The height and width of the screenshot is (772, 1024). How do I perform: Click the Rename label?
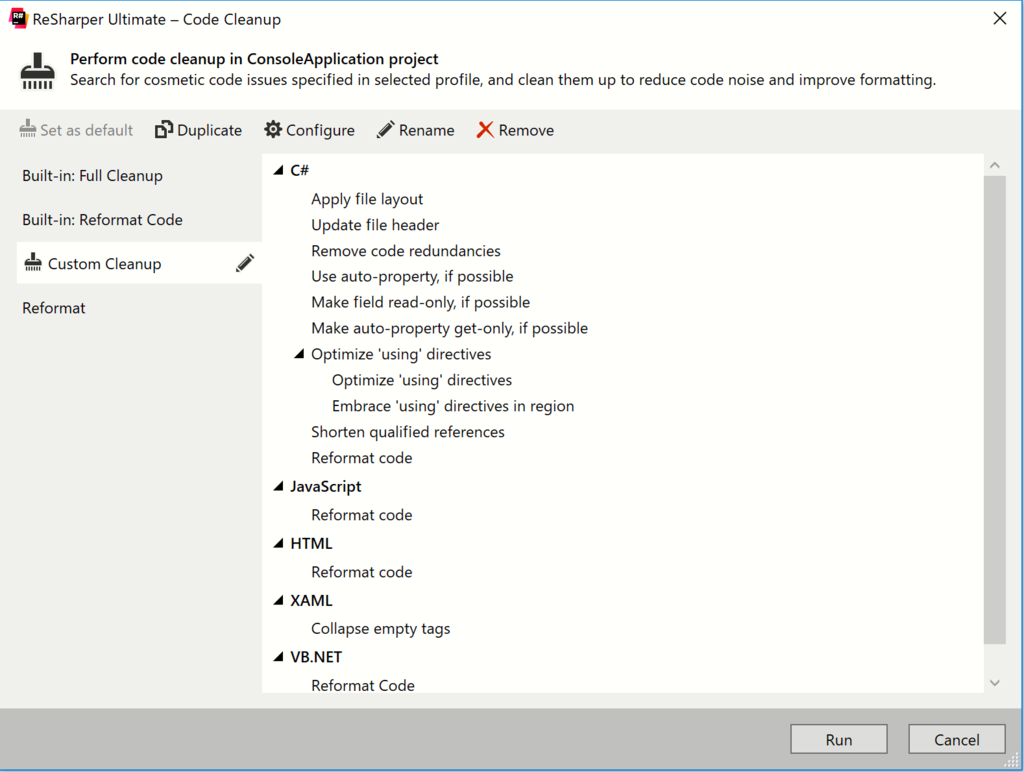point(426,131)
